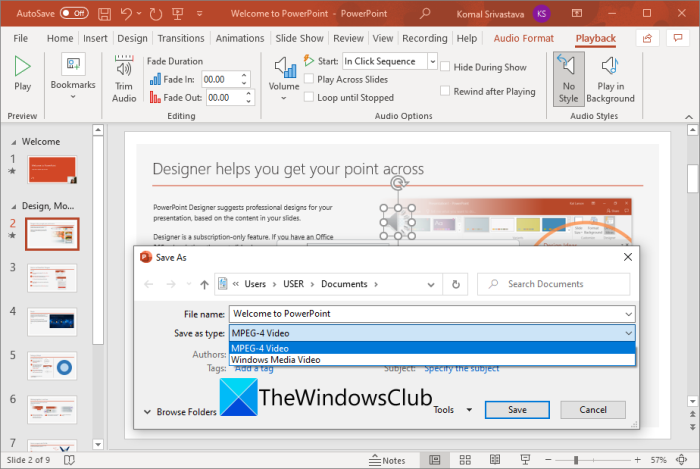Expand Browse Folders in Save As
Screen dimensions: 700x469
coord(180,412)
